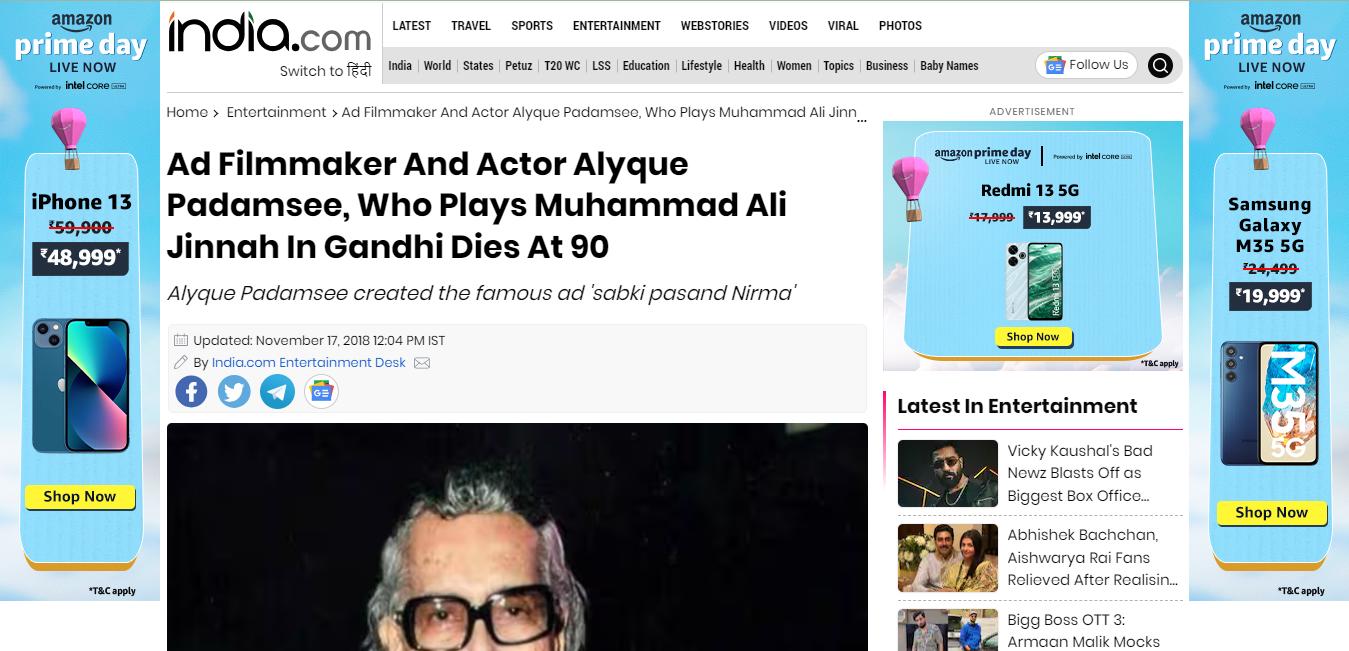Open the ENTERTAINMENT menu item
Viewport: 1349px width, 651px height.
(x=616, y=26)
